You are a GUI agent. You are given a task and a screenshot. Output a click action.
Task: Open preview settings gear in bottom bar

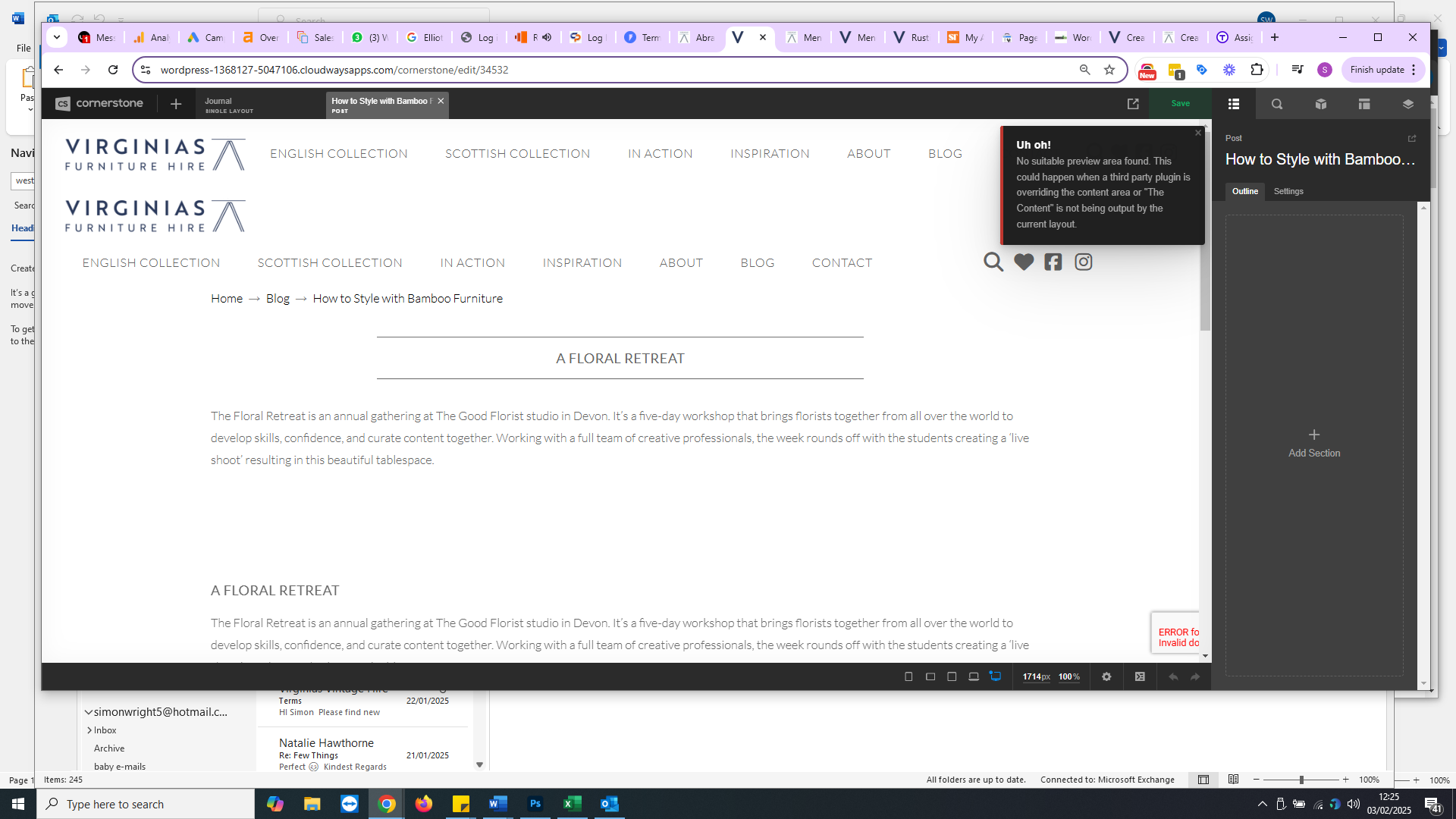click(x=1106, y=676)
